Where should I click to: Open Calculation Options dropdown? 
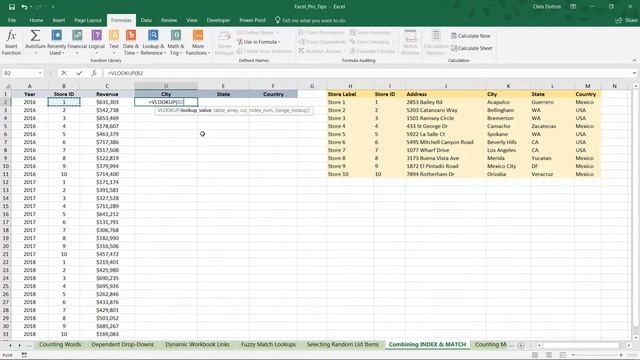pyautogui.click(x=436, y=42)
